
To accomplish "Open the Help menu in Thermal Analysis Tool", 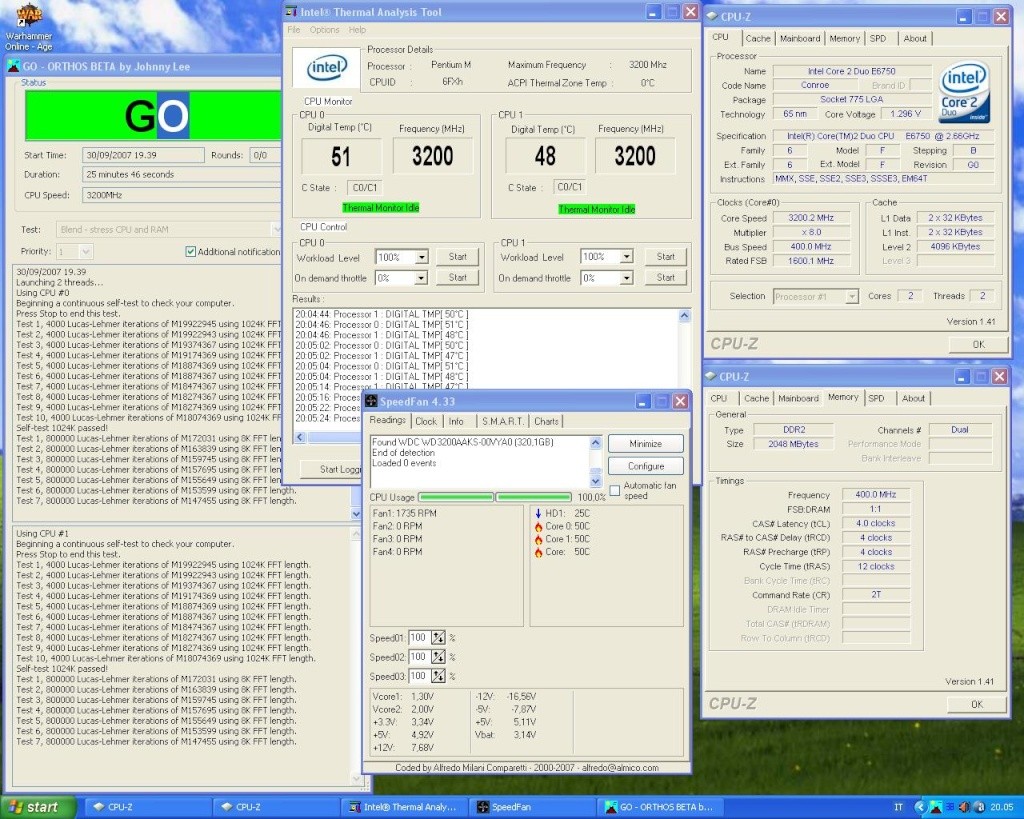I will click(357, 30).
